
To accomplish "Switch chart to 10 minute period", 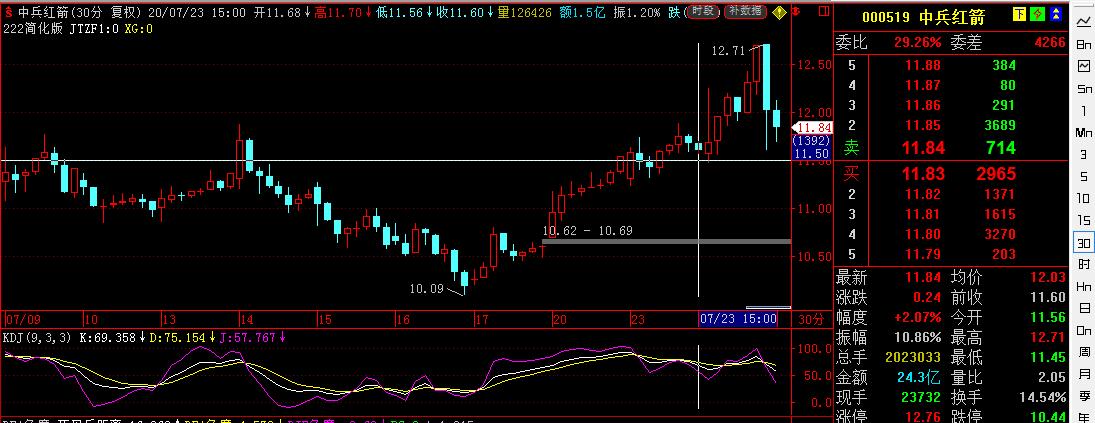I will click(x=1084, y=198).
